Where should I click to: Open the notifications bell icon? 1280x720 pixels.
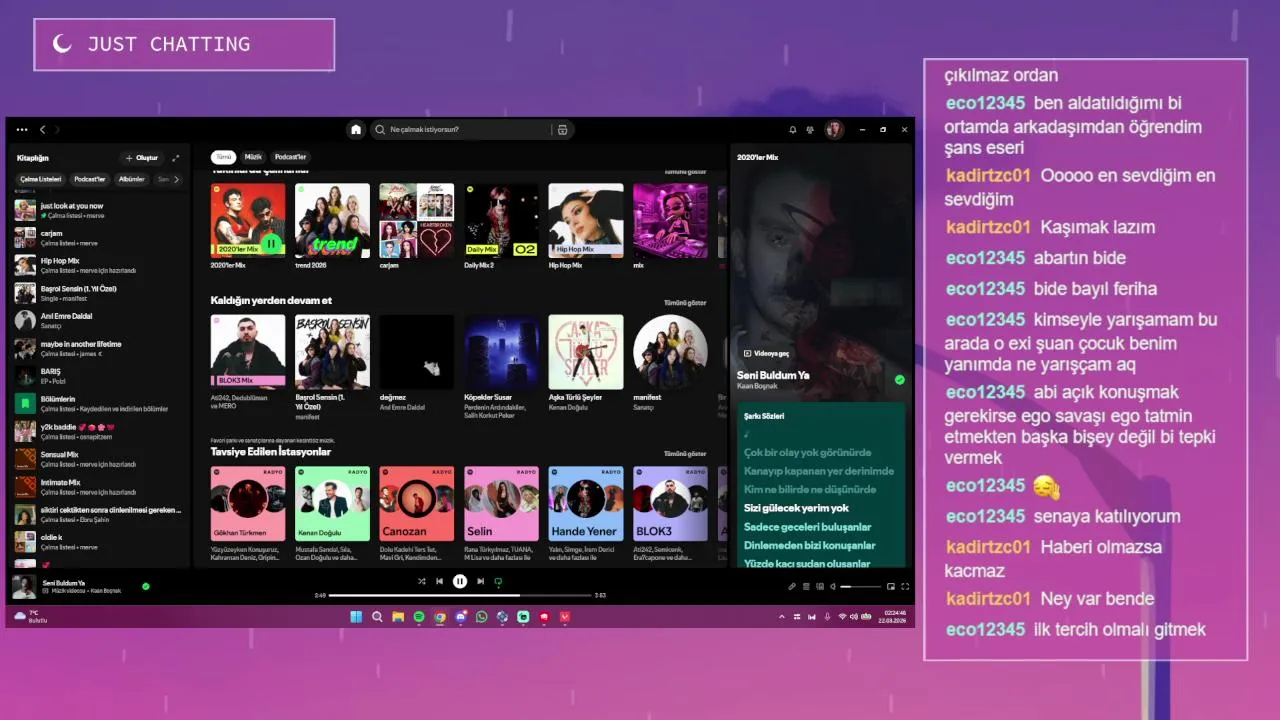click(793, 130)
